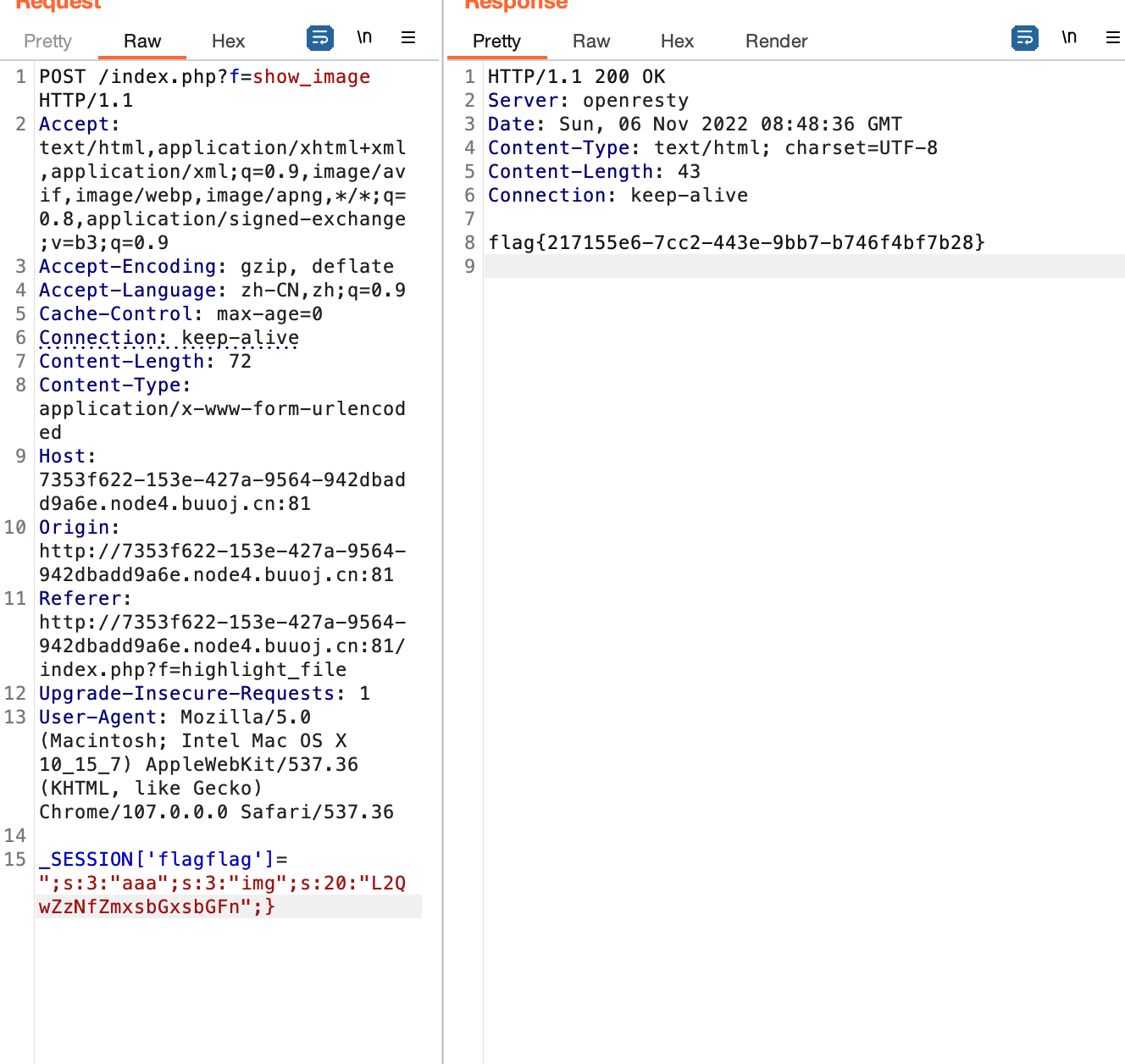Click the flag value in response body
1125x1064 pixels.
tap(736, 242)
